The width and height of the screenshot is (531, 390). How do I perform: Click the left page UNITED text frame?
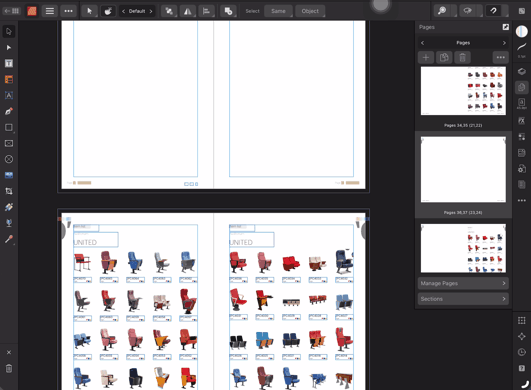(96, 240)
